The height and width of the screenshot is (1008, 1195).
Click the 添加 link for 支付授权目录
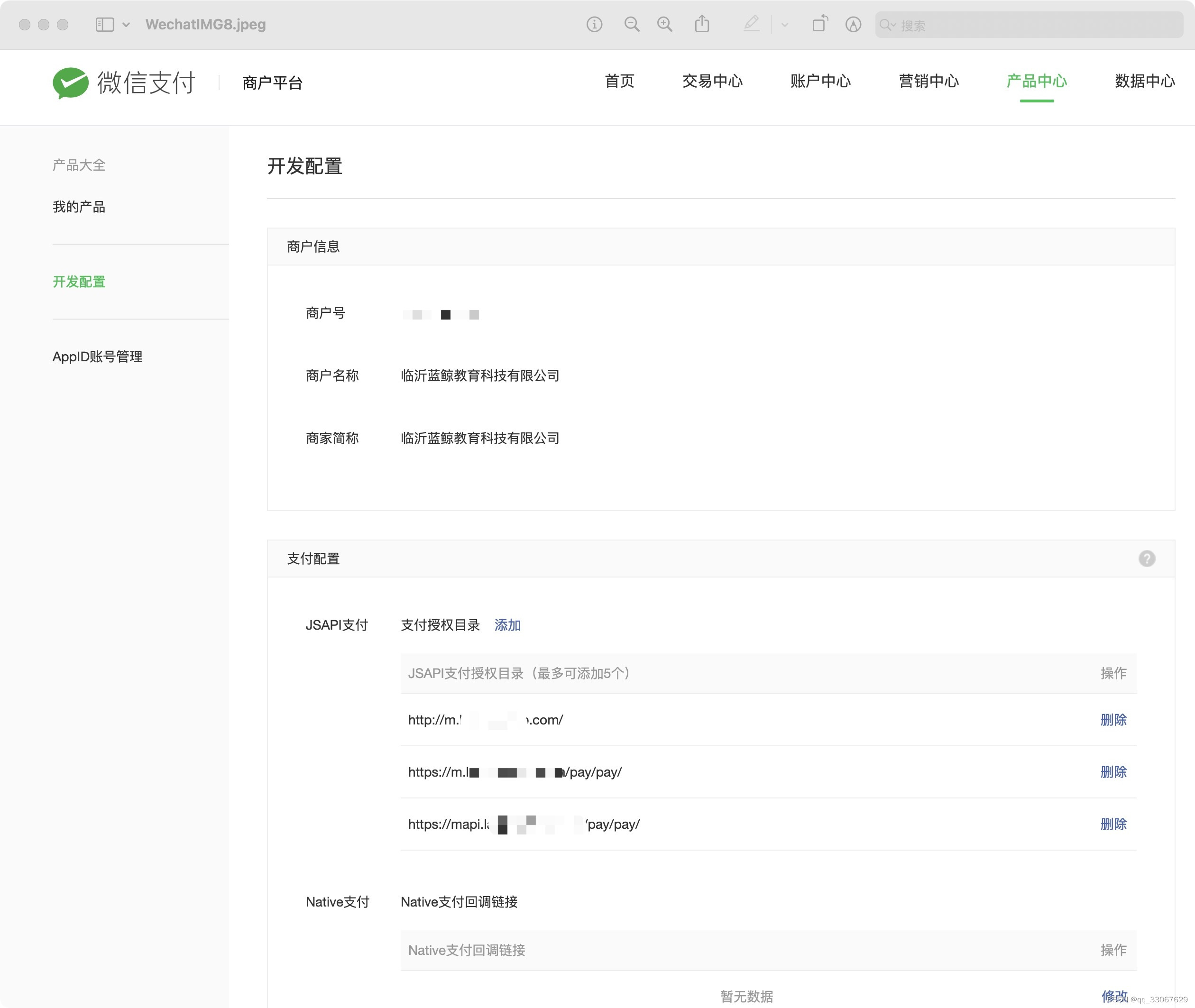click(x=507, y=625)
